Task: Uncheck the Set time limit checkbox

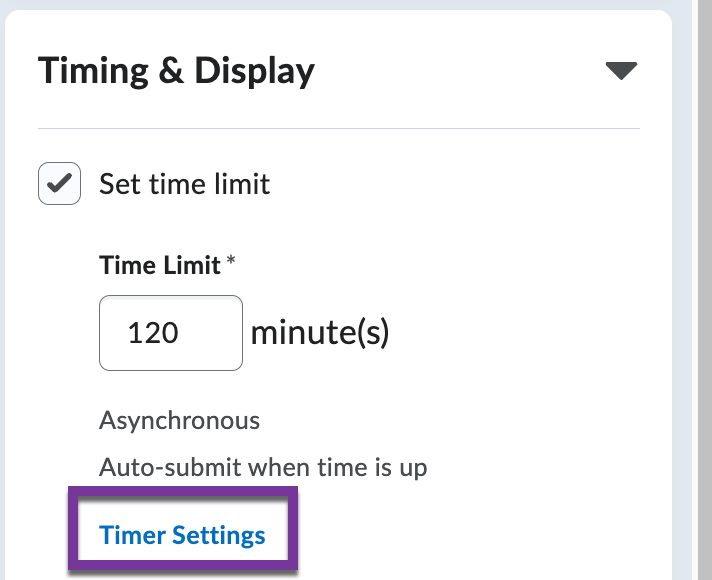Action: click(59, 184)
